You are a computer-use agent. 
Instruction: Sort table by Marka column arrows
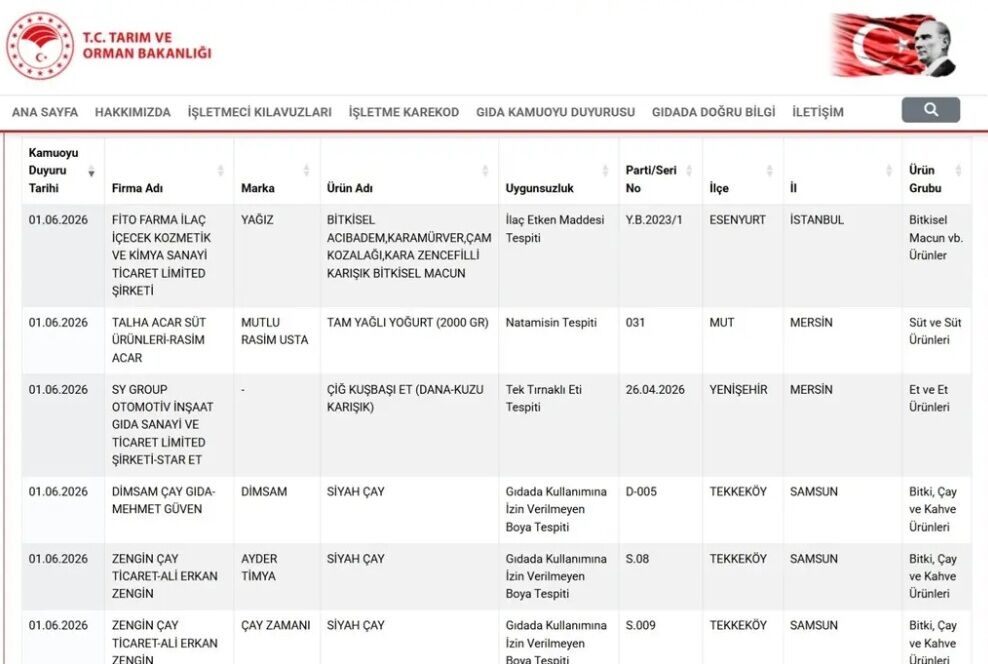[306, 171]
